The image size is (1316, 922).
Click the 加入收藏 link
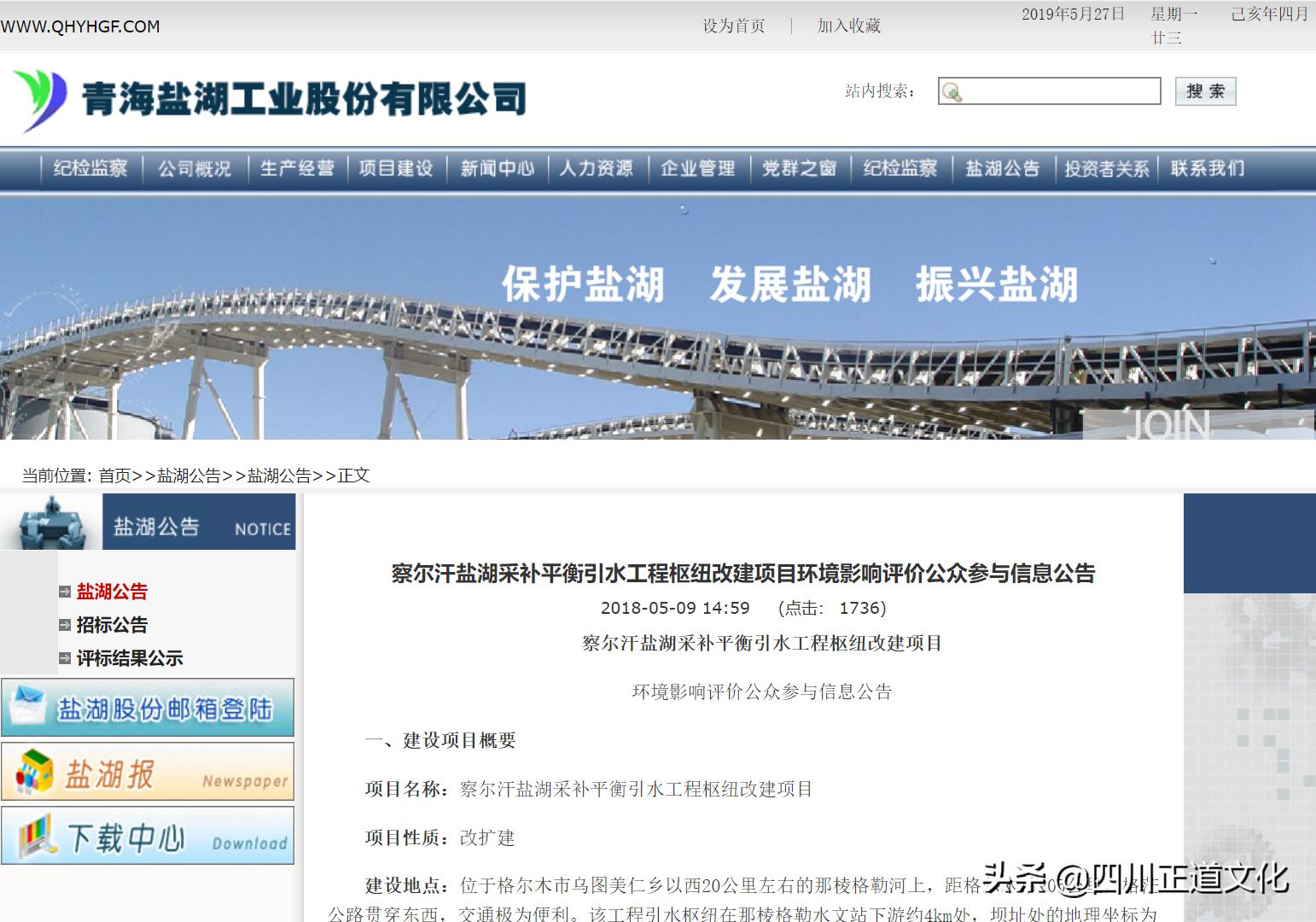click(849, 26)
